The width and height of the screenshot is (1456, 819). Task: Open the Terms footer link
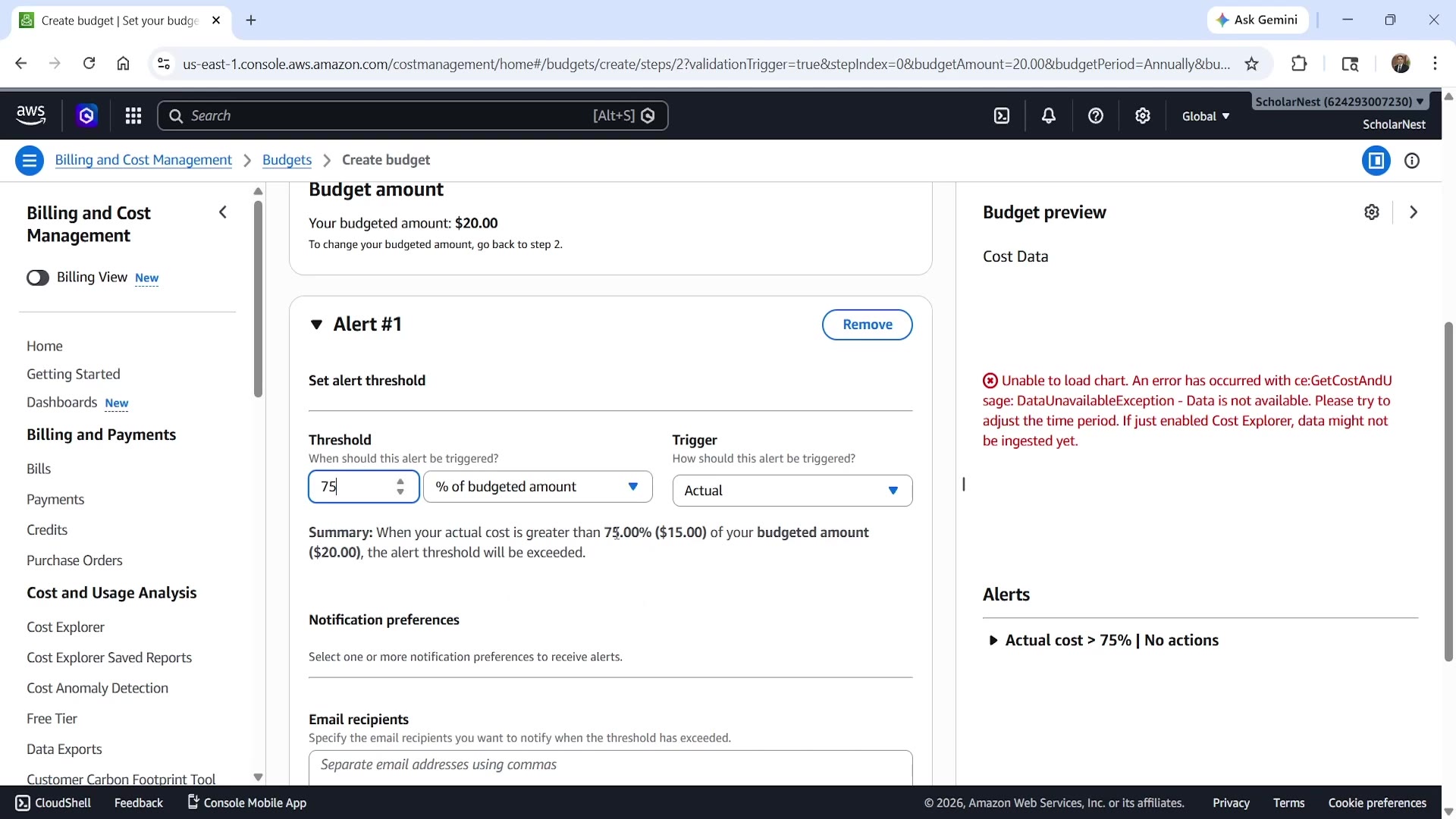[1288, 803]
